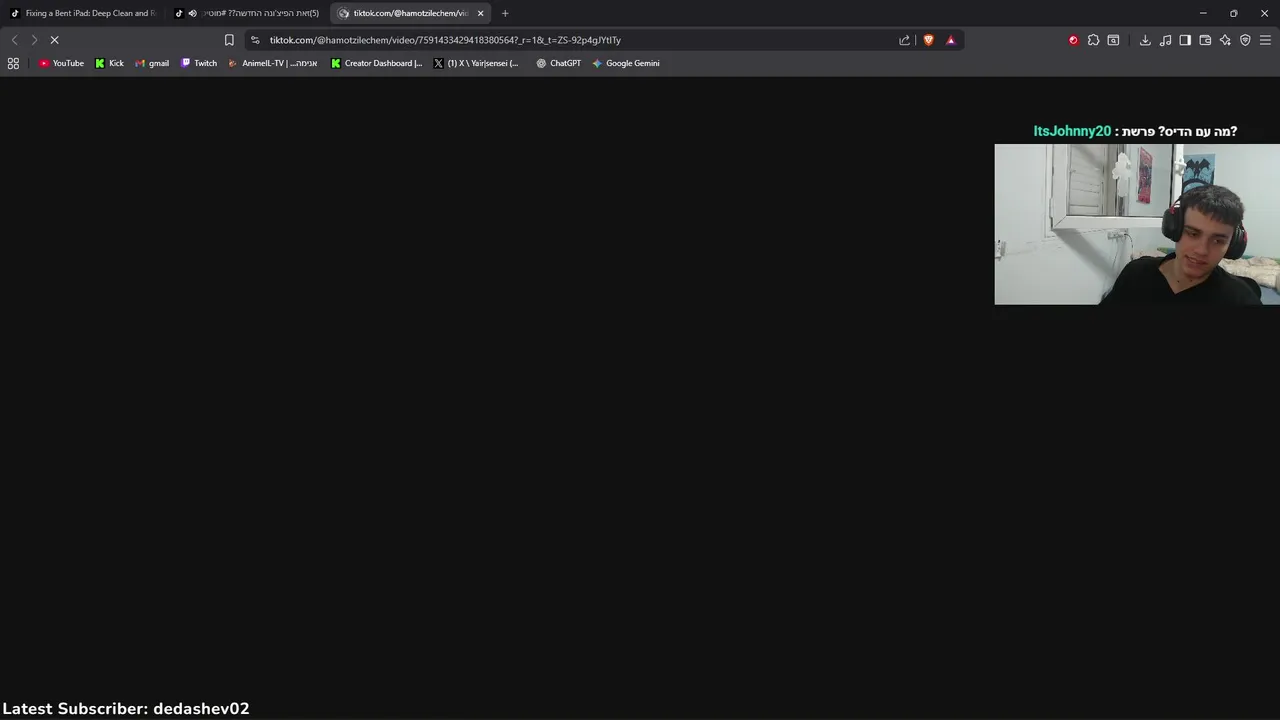Switch to Fixing a Bent iPad tab
The height and width of the screenshot is (720, 1280).
[x=83, y=13]
